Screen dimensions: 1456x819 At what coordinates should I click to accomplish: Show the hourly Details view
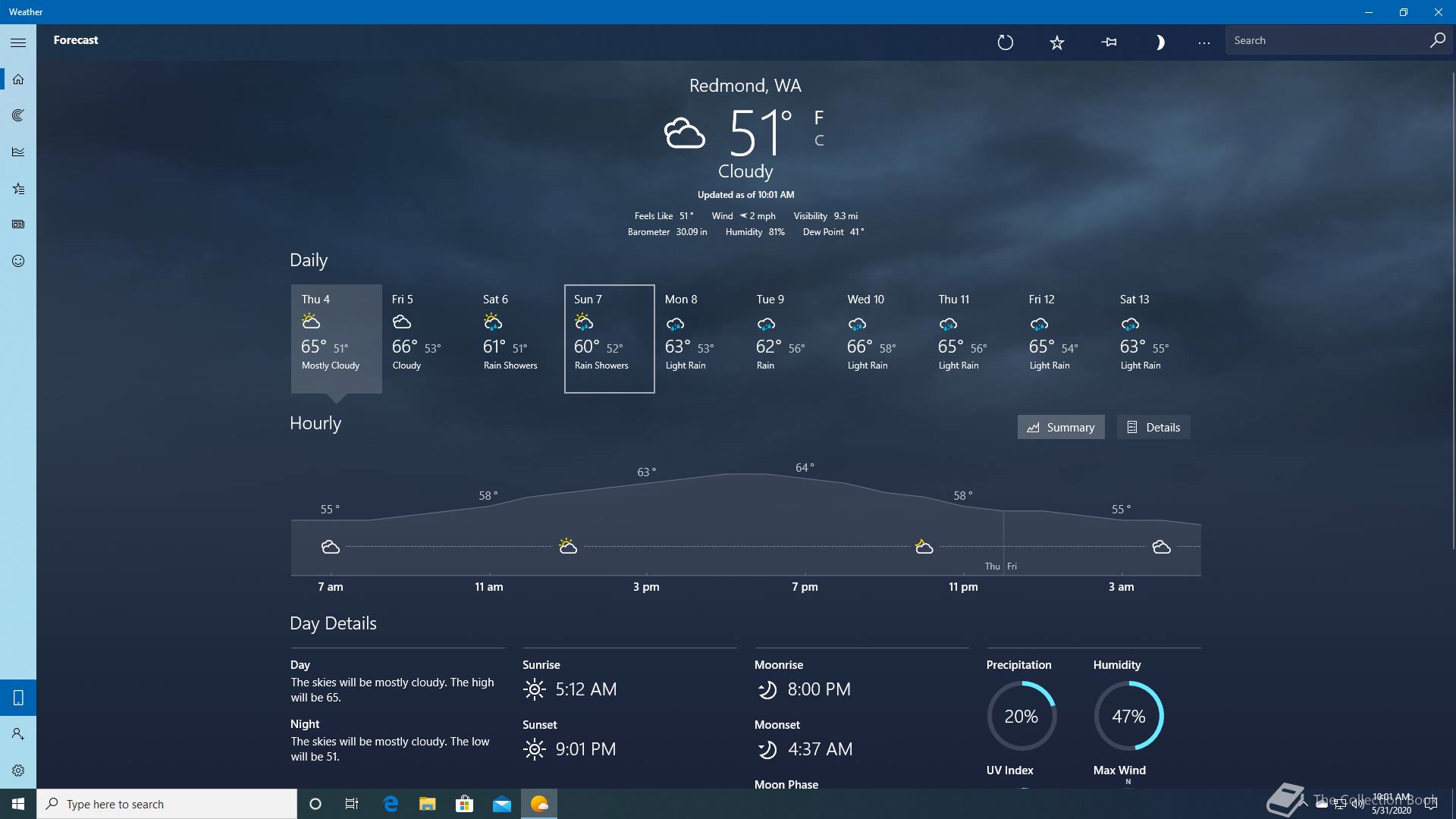(x=1153, y=427)
